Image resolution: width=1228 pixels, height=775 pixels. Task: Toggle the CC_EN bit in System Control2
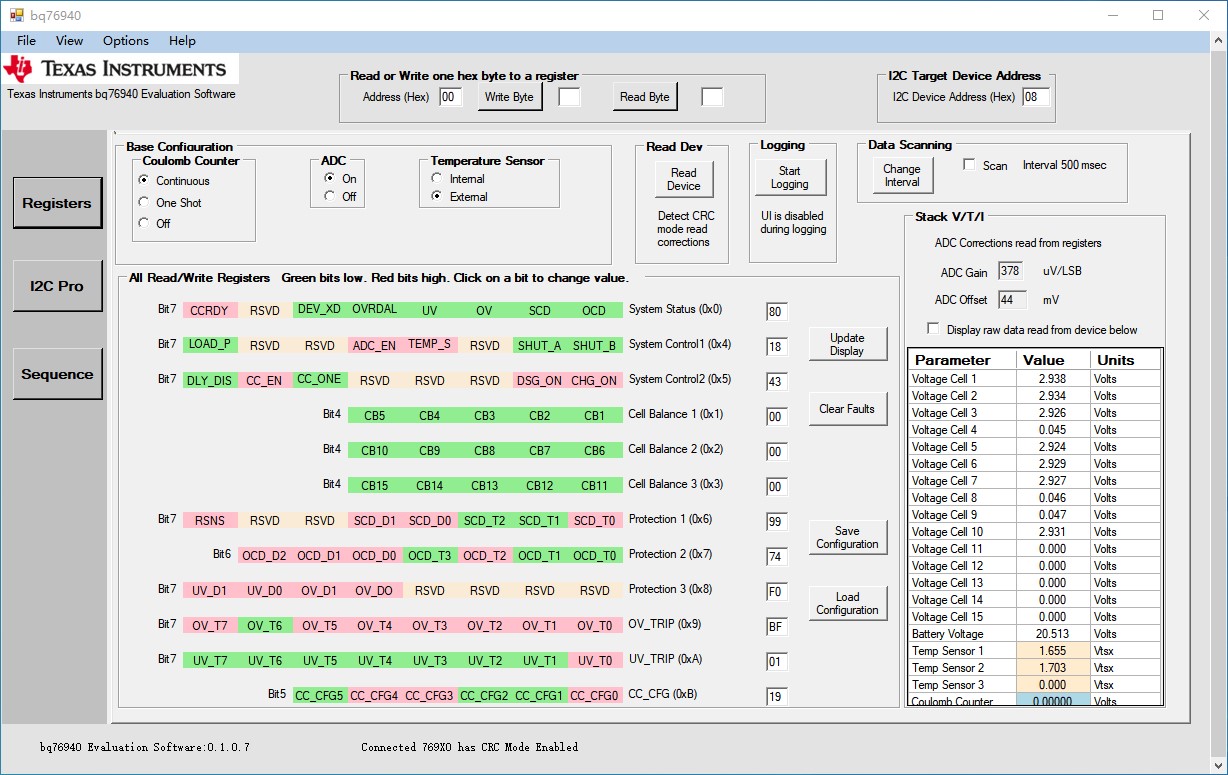click(x=265, y=381)
